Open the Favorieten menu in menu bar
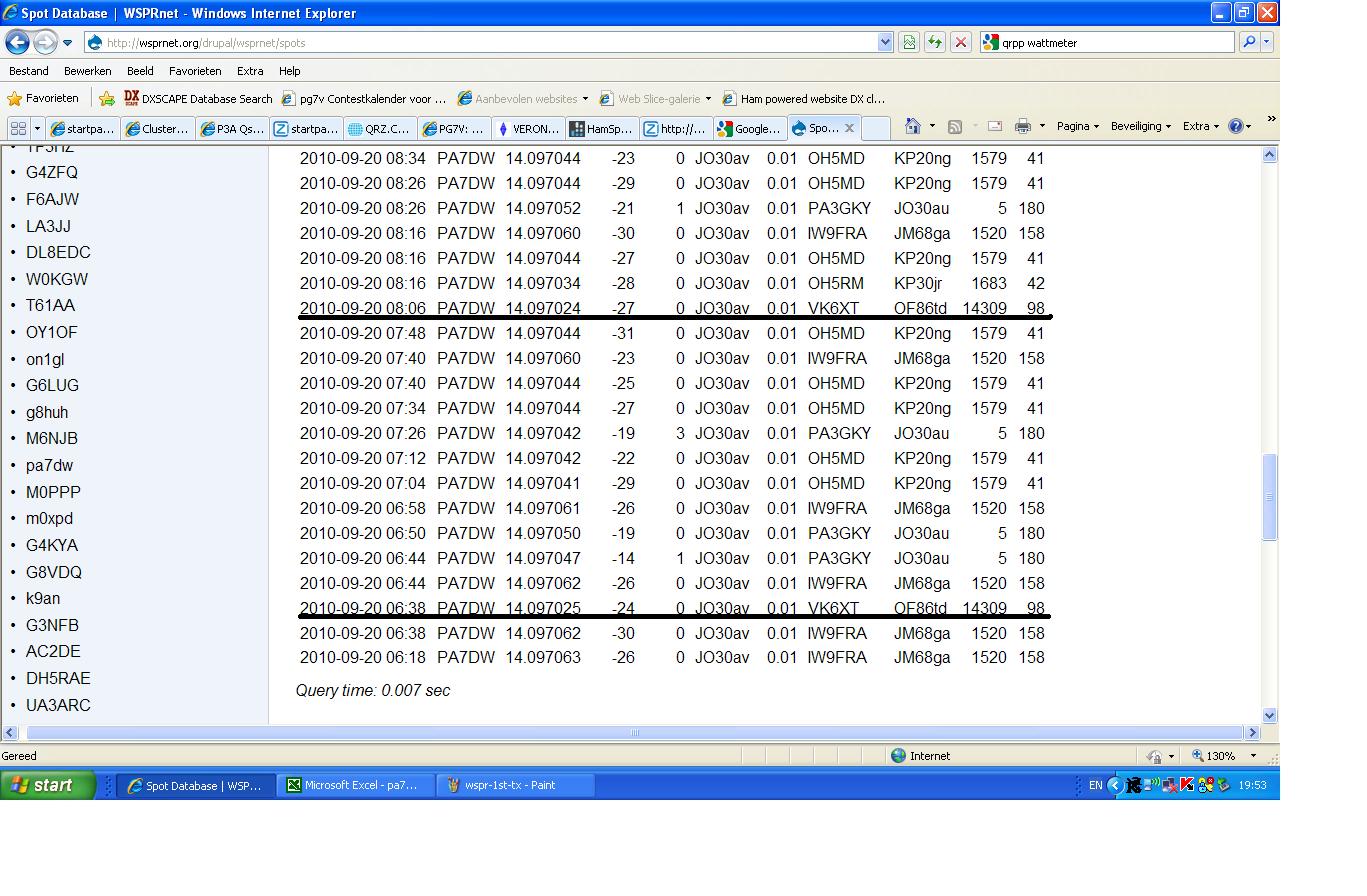This screenshot has height=896, width=1367. 195,71
